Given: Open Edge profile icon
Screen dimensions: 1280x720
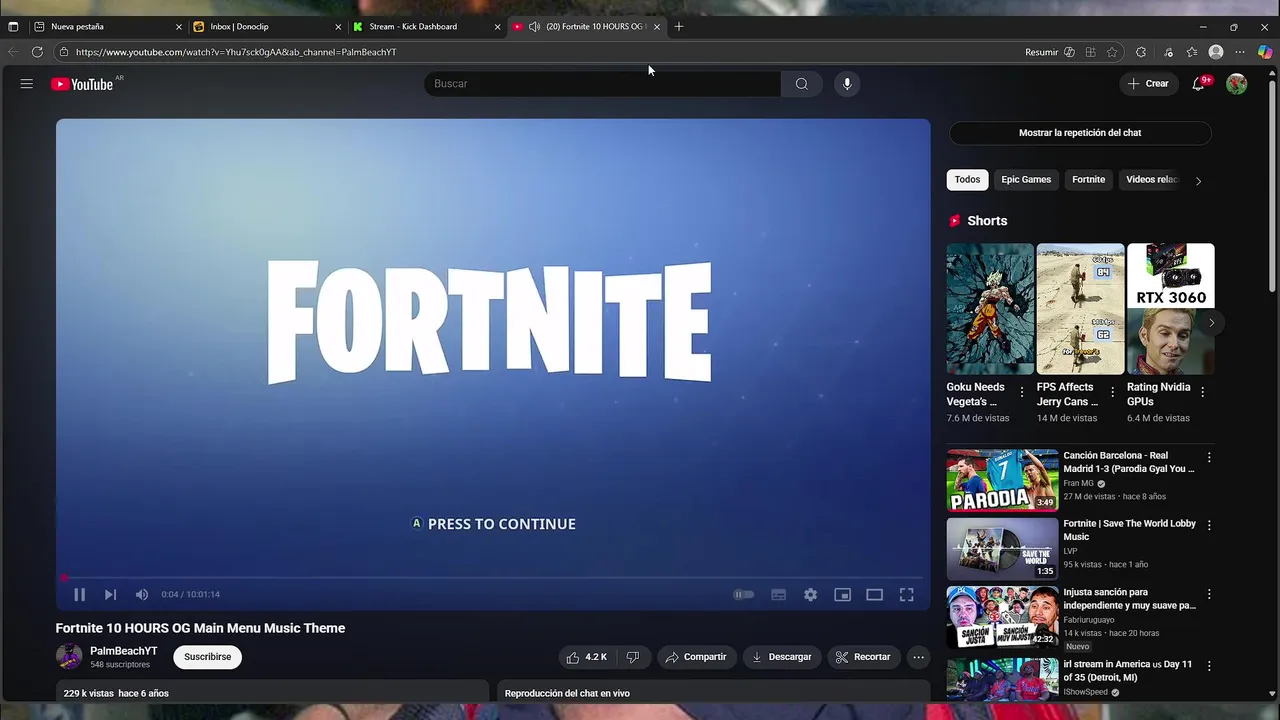Looking at the screenshot, I should click(1216, 52).
